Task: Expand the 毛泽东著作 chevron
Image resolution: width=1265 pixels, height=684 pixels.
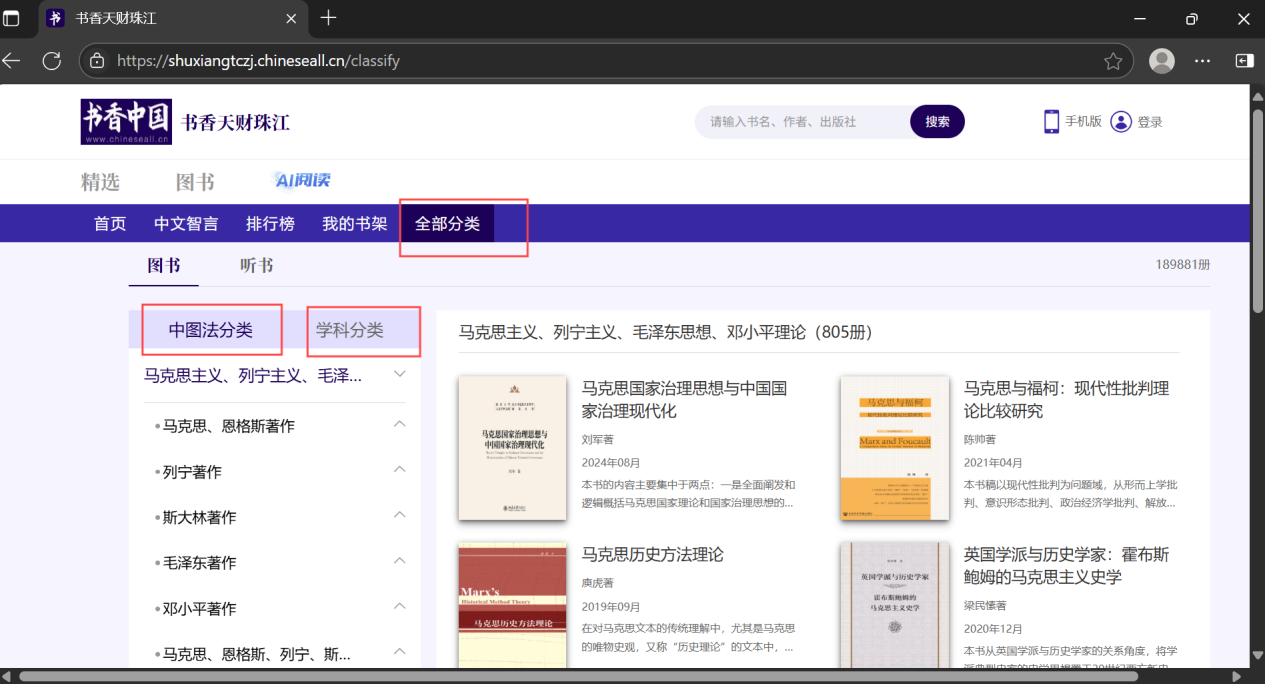Action: tap(400, 561)
